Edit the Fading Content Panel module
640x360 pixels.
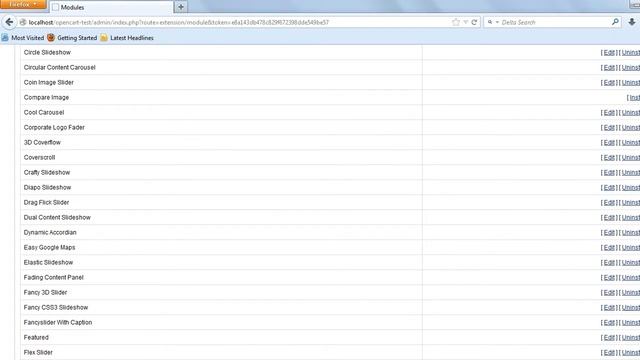tap(609, 278)
